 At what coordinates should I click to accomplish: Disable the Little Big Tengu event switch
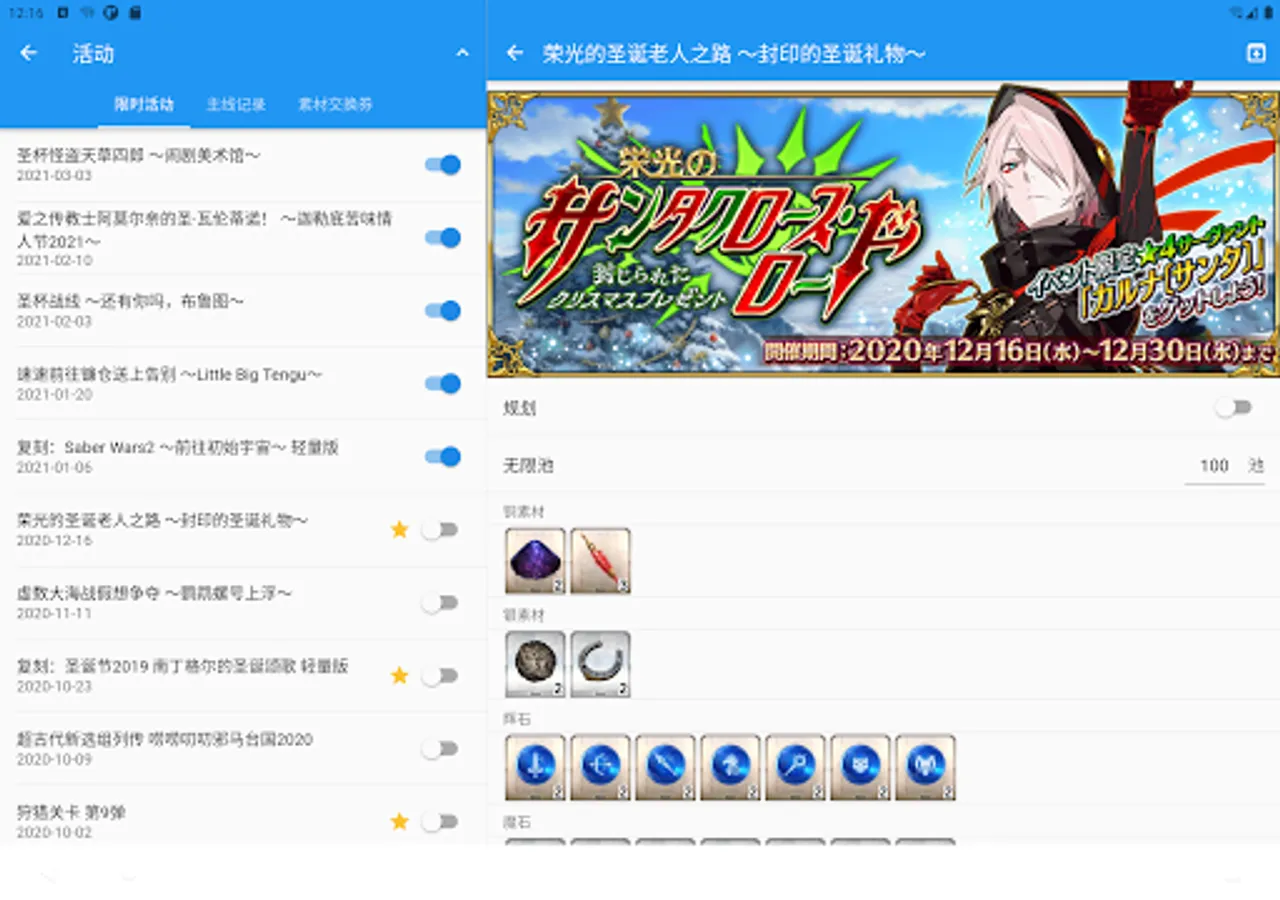(443, 383)
